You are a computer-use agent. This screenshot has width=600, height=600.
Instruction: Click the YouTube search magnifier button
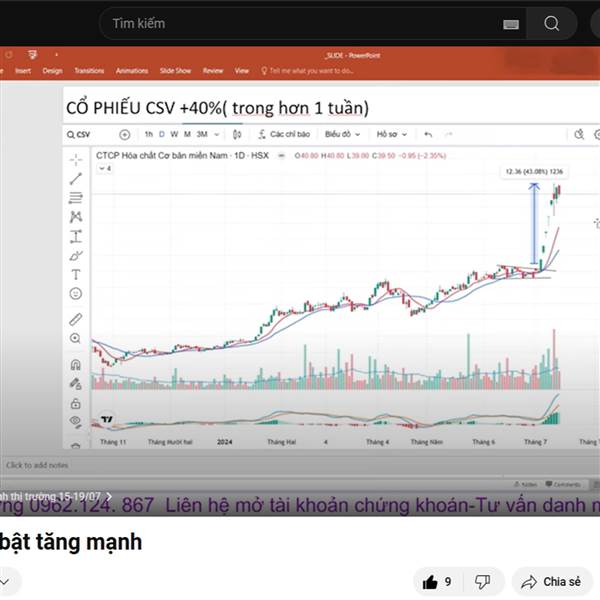[551, 24]
